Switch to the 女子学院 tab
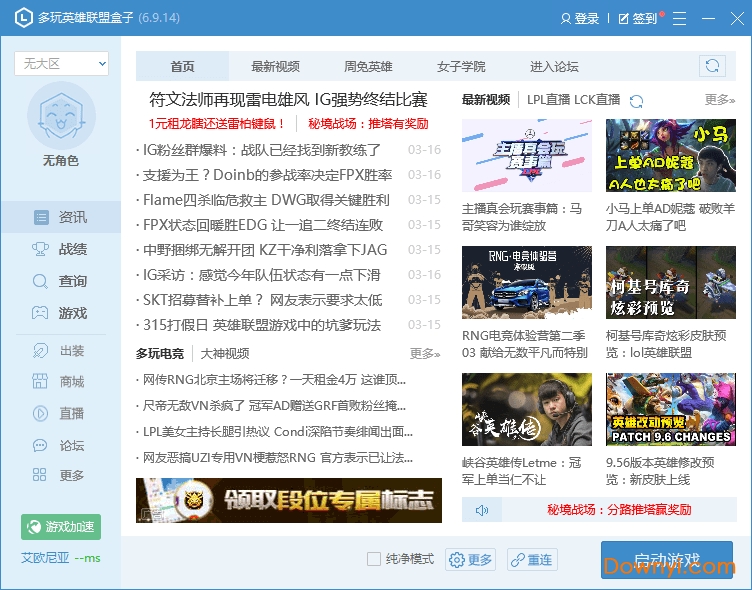Viewport: 752px width, 590px height. point(461,66)
